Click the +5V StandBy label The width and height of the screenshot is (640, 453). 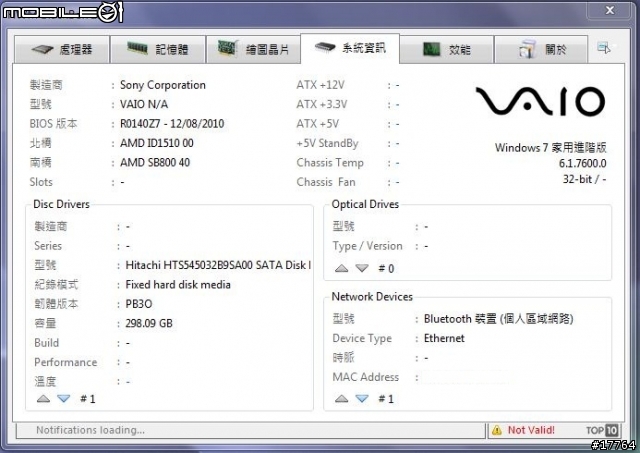[327, 143]
